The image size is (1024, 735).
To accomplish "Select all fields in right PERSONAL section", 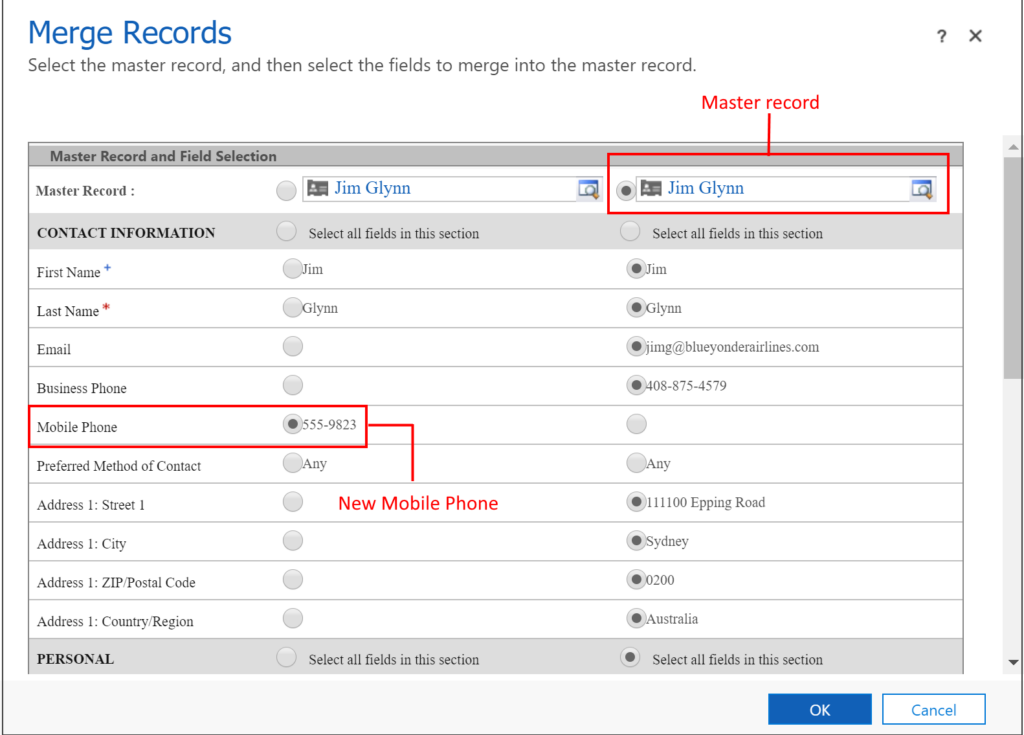I will point(630,657).
